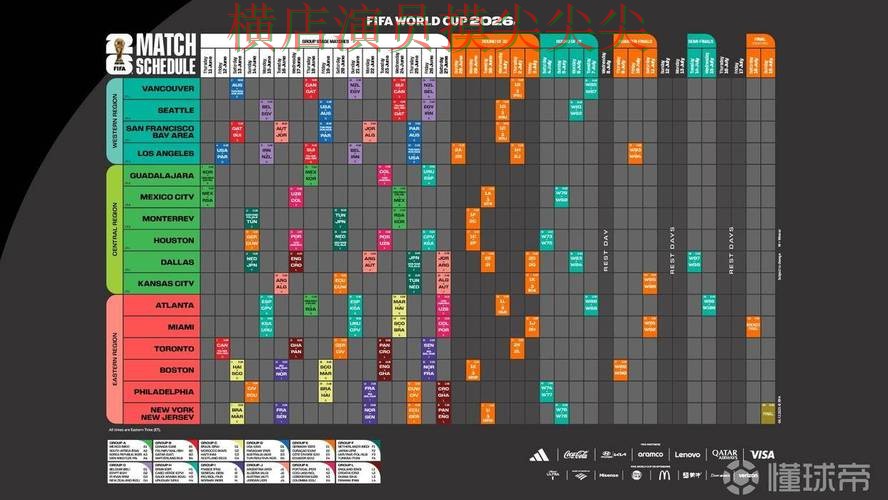Click the New York New Jersey row label
This screenshot has height=500, width=888.
(x=171, y=413)
